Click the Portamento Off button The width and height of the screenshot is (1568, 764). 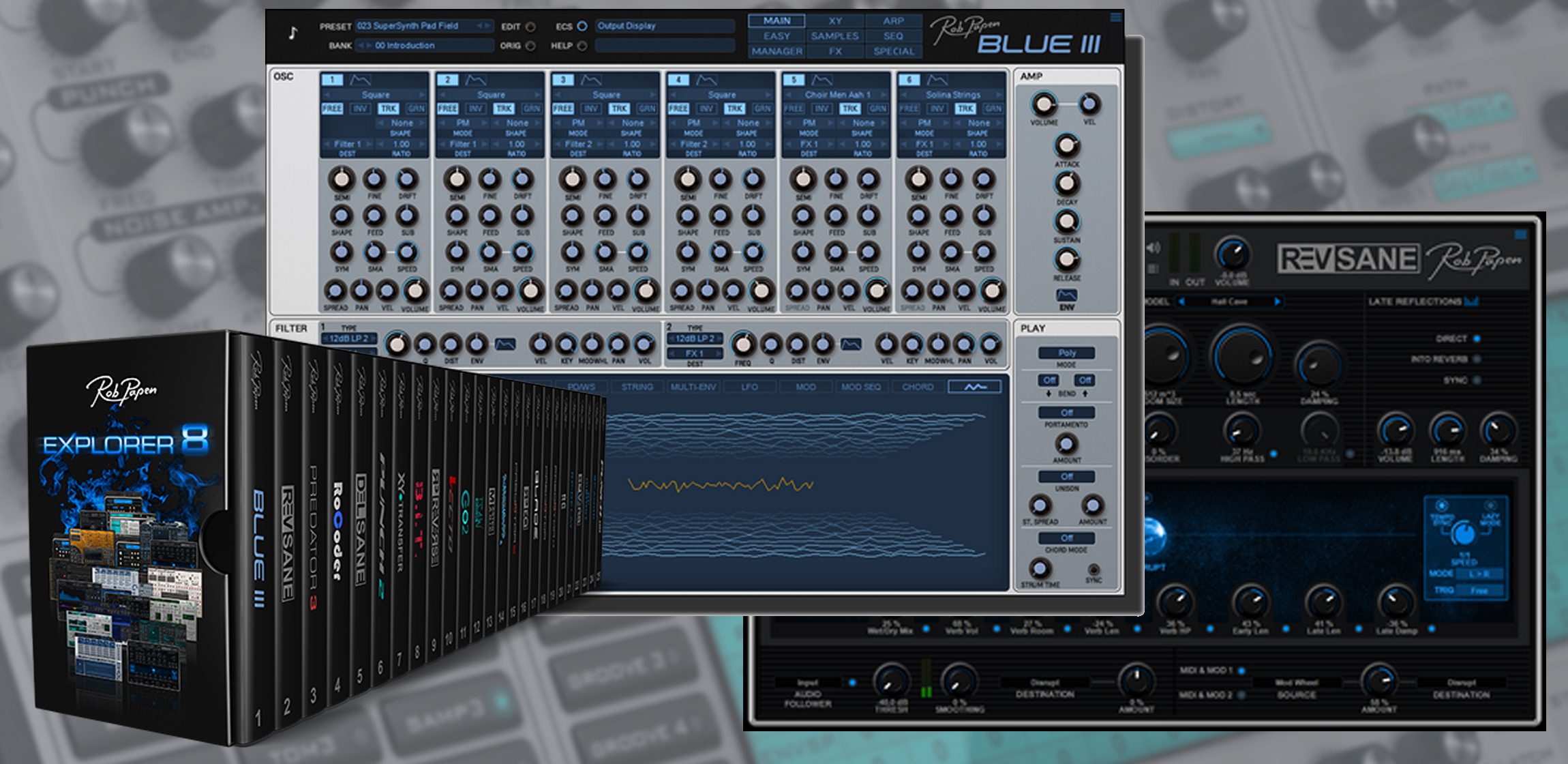(x=1066, y=413)
